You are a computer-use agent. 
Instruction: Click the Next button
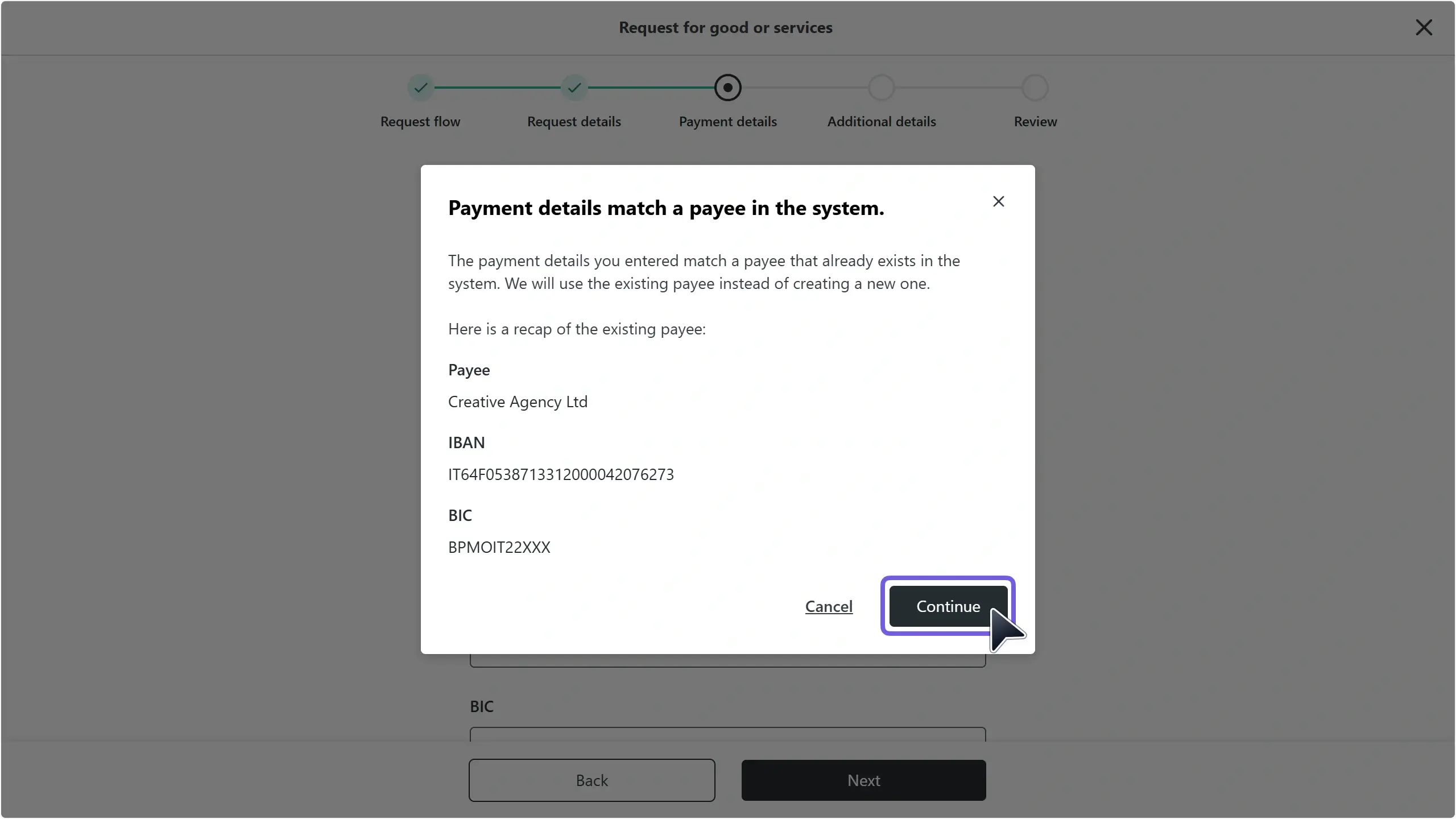(863, 780)
